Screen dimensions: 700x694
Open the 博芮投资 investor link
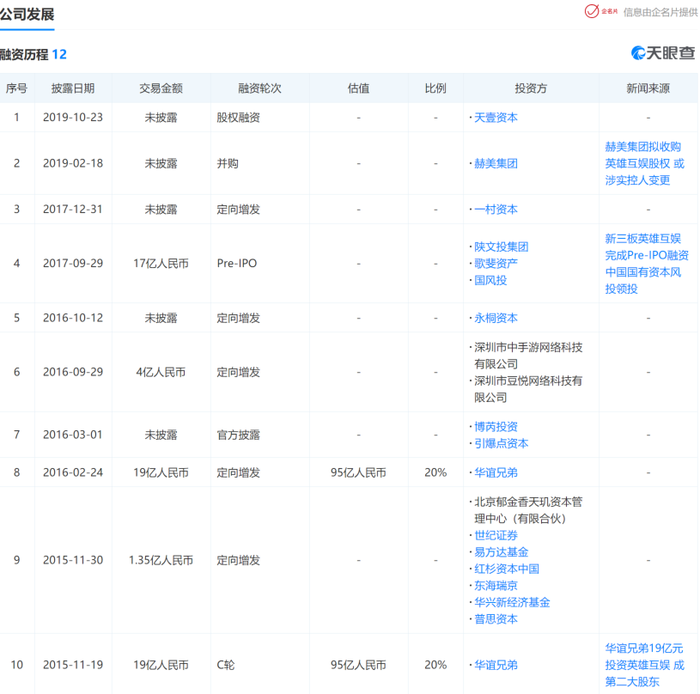click(496, 427)
